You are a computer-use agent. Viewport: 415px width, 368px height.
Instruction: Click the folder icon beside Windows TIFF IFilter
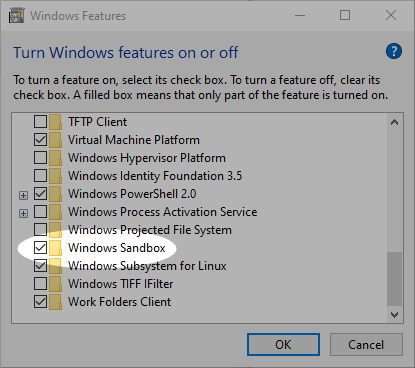tap(55, 284)
